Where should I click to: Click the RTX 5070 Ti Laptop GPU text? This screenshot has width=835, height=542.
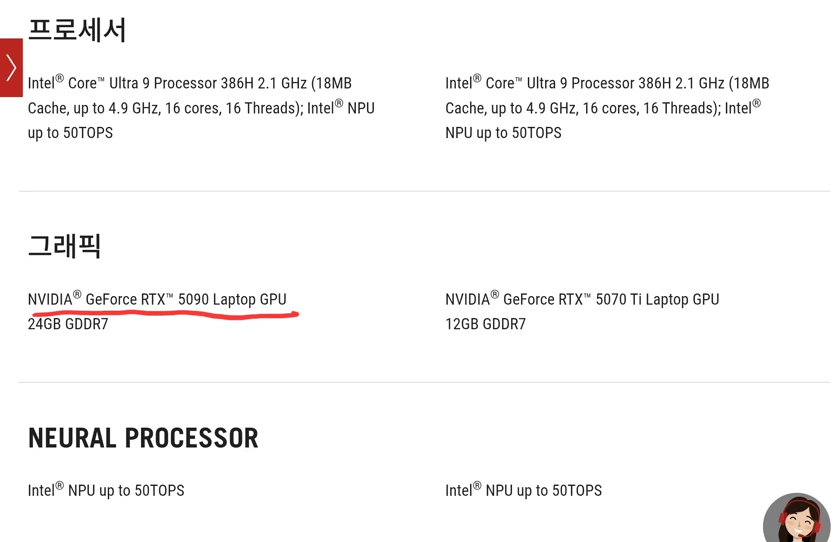(582, 299)
